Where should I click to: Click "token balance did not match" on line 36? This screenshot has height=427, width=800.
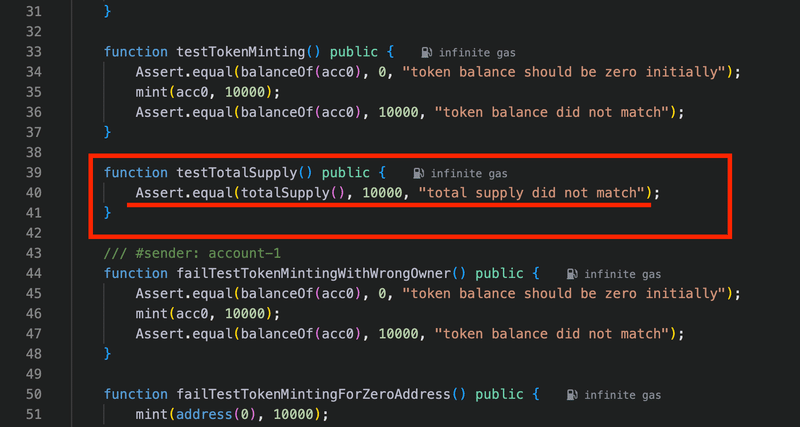(552, 112)
